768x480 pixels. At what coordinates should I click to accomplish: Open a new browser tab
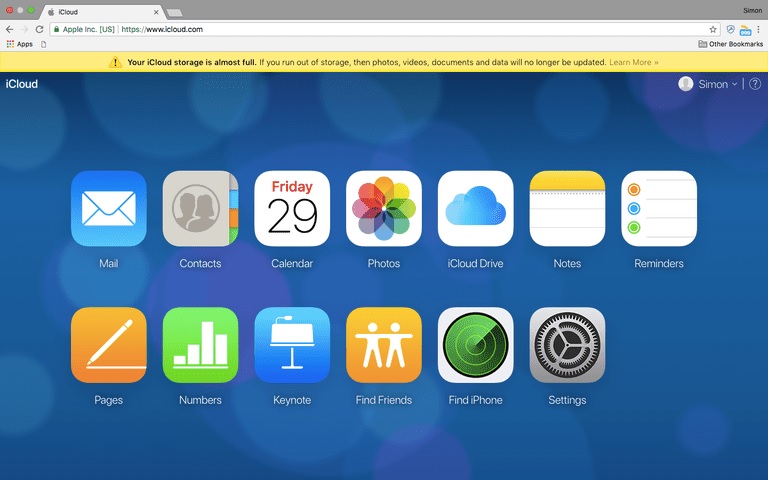(x=174, y=13)
